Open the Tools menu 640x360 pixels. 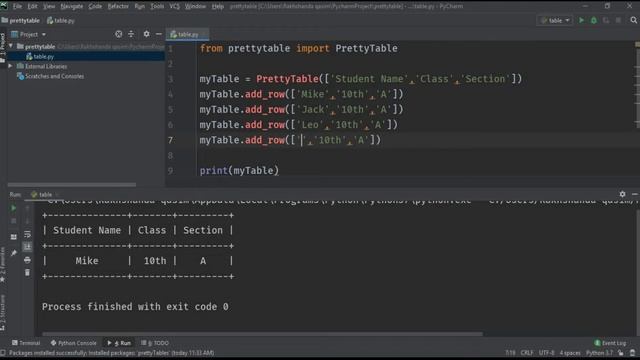(157, 6)
